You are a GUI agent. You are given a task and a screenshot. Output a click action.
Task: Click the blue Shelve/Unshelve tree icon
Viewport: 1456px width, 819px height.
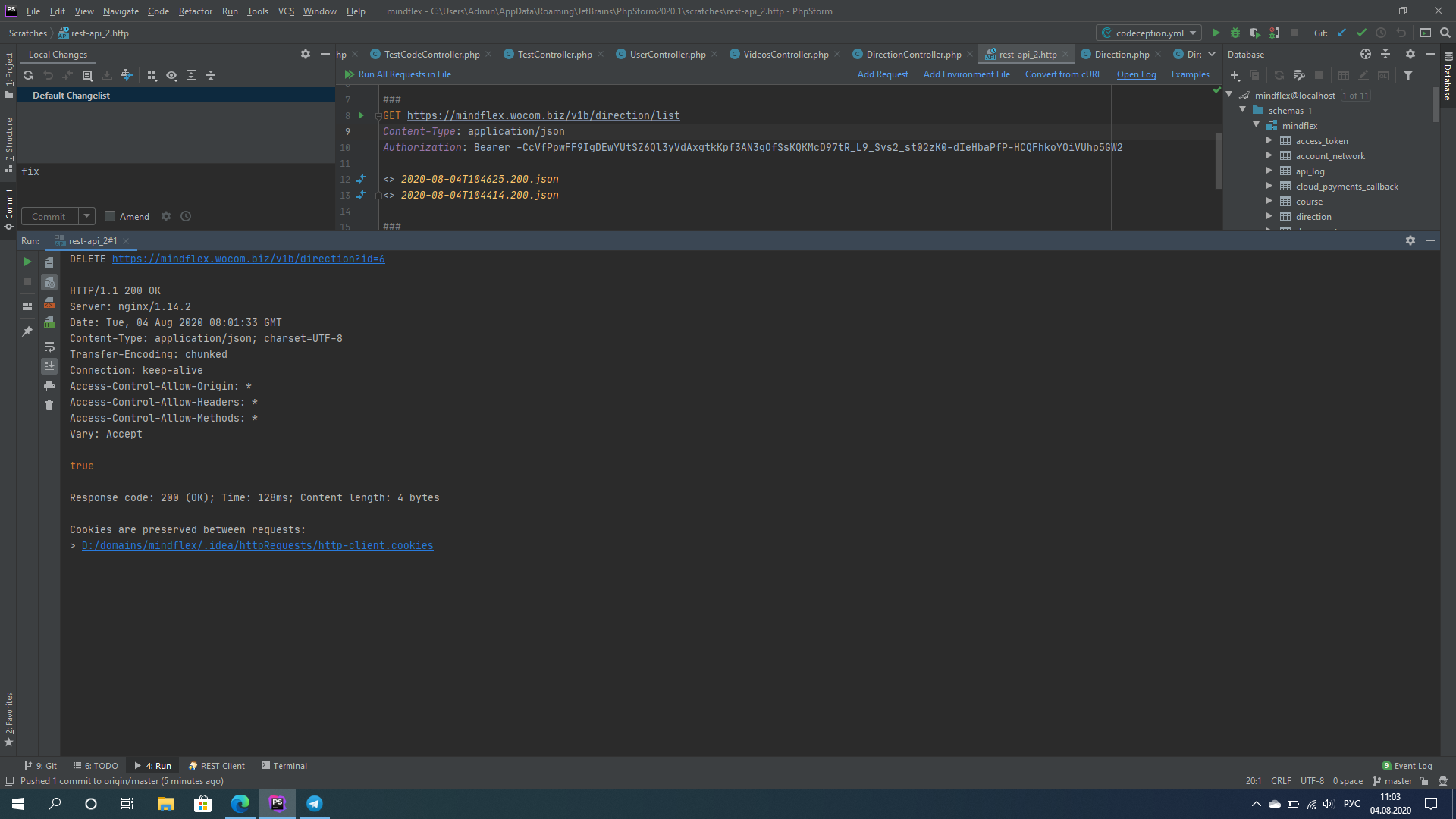127,75
